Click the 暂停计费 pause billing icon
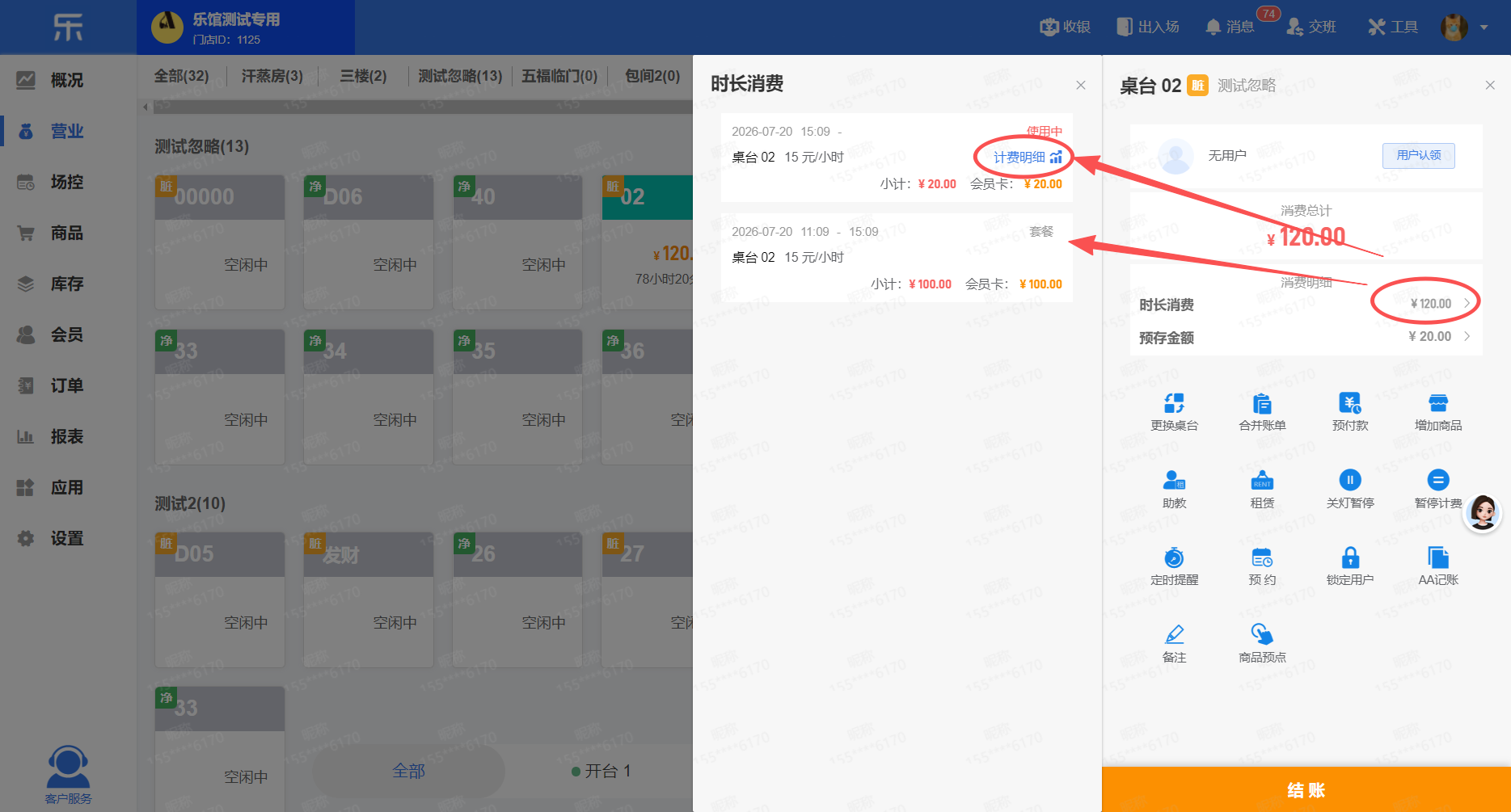Viewport: 1511px width, 812px height. click(x=1438, y=480)
